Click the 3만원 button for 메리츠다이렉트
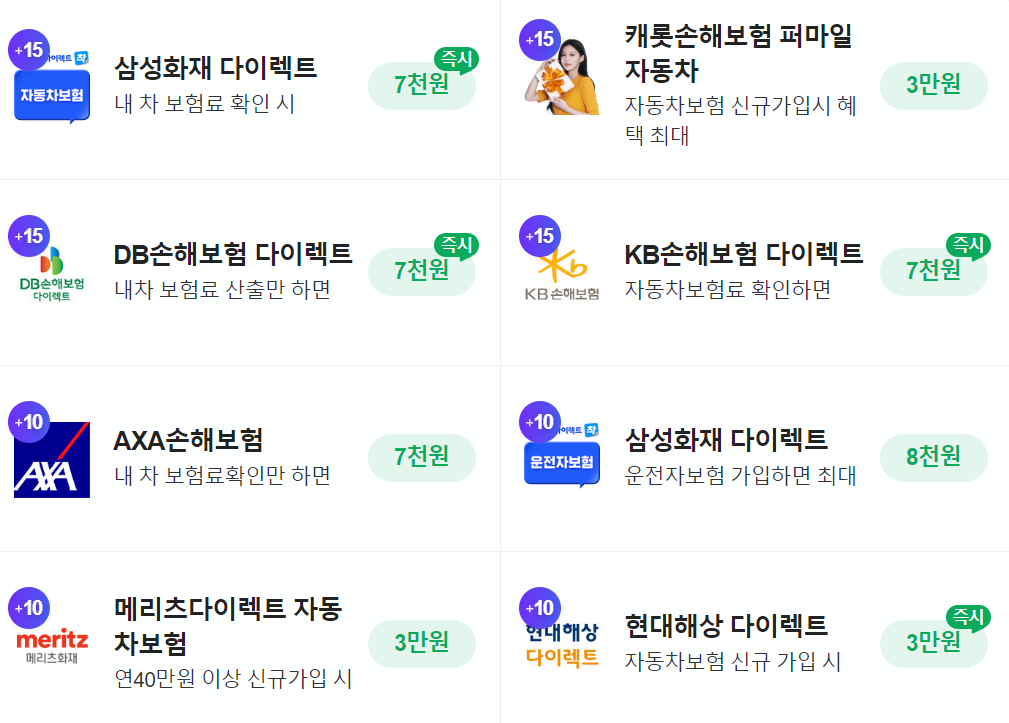The image size is (1009, 723). click(421, 643)
